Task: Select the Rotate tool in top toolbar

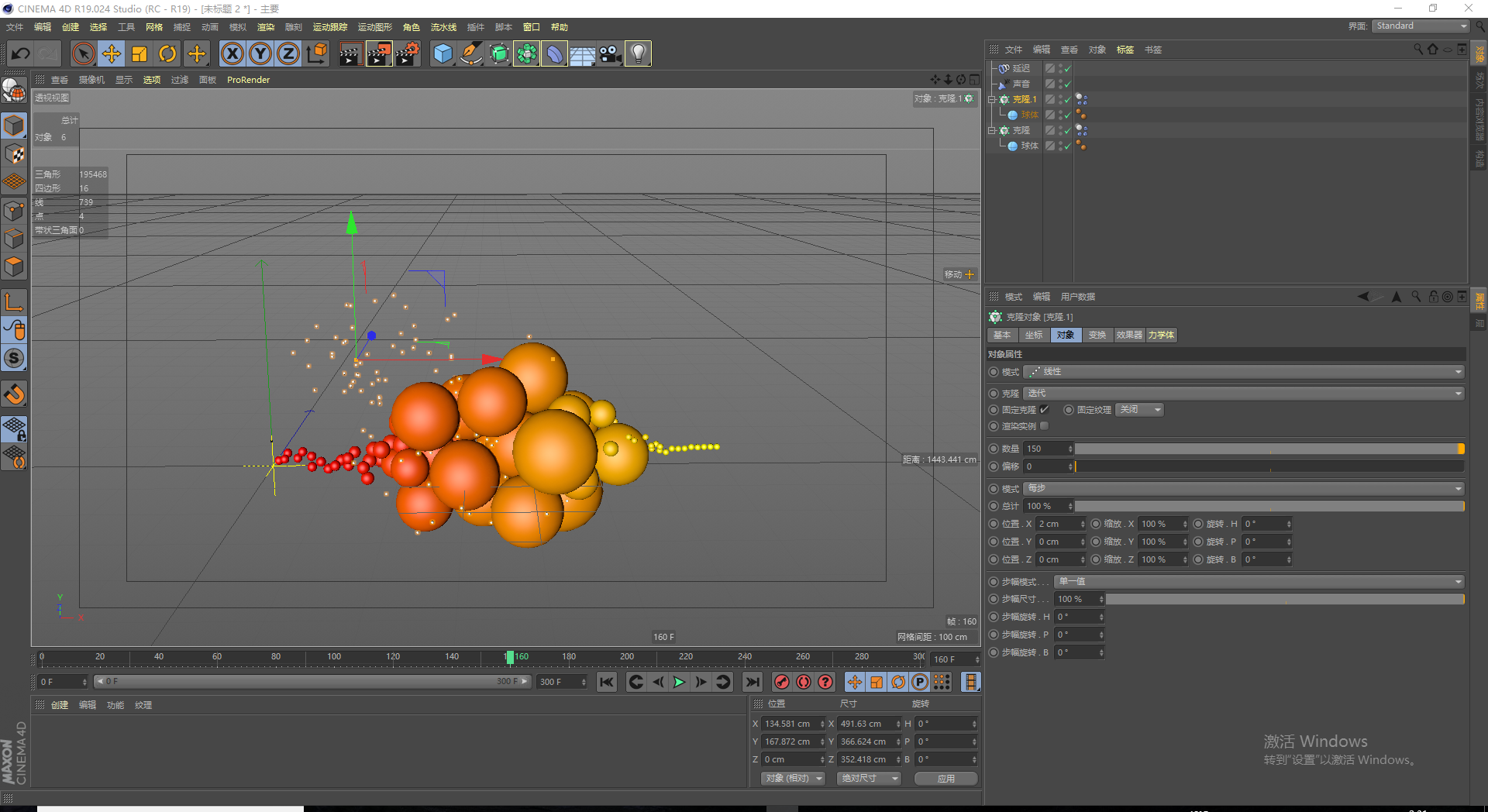Action: click(x=167, y=53)
